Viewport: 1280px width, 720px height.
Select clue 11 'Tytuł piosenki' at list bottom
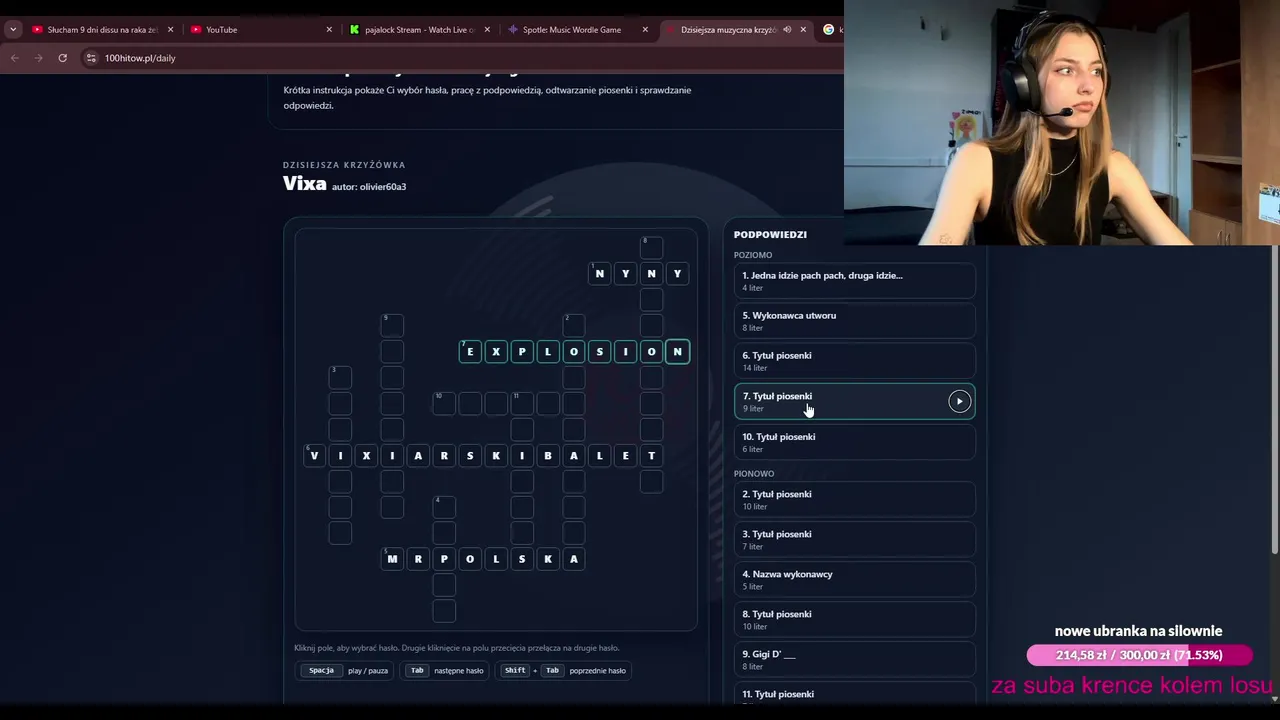tap(854, 695)
